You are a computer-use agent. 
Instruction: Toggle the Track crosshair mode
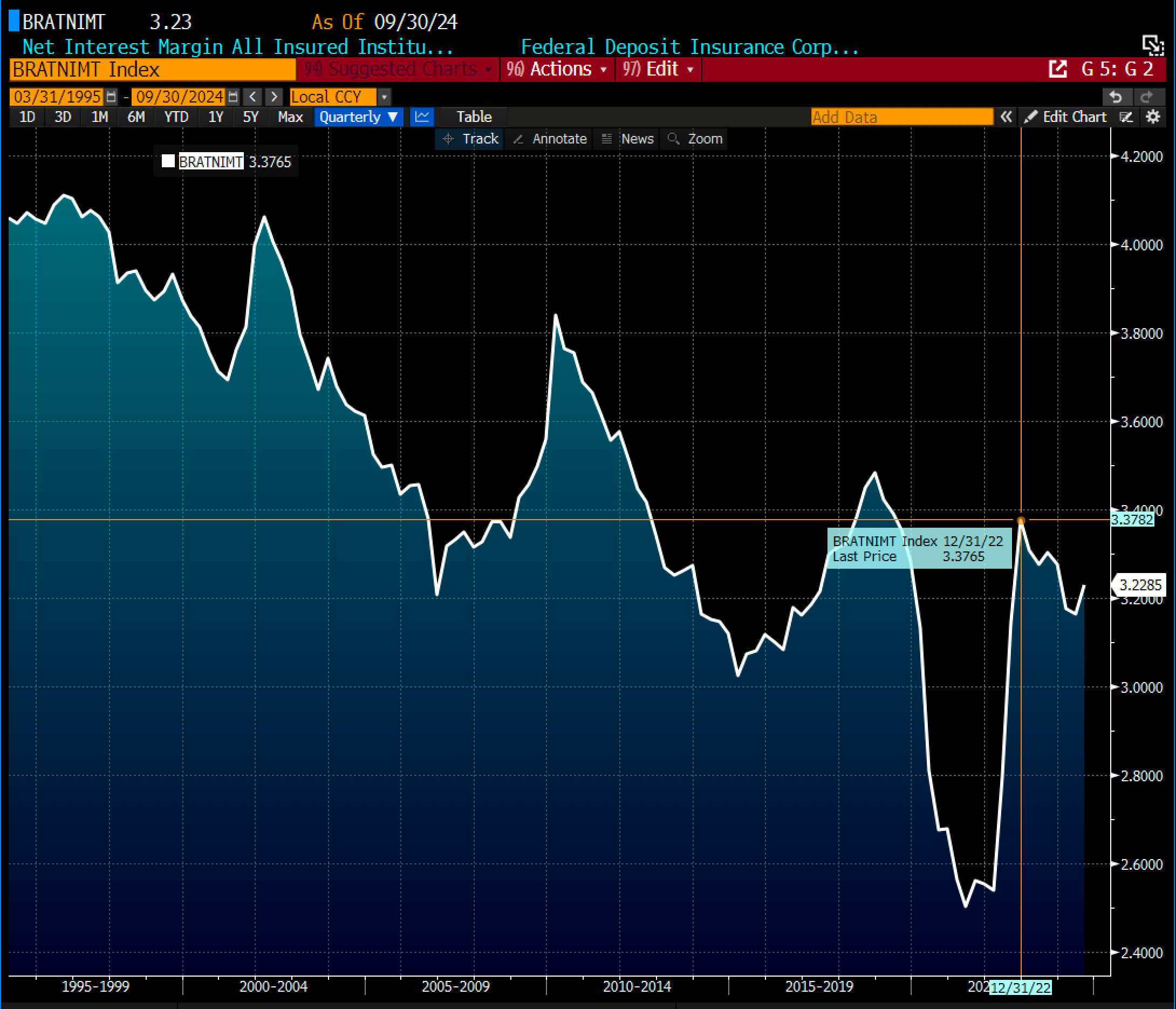470,139
